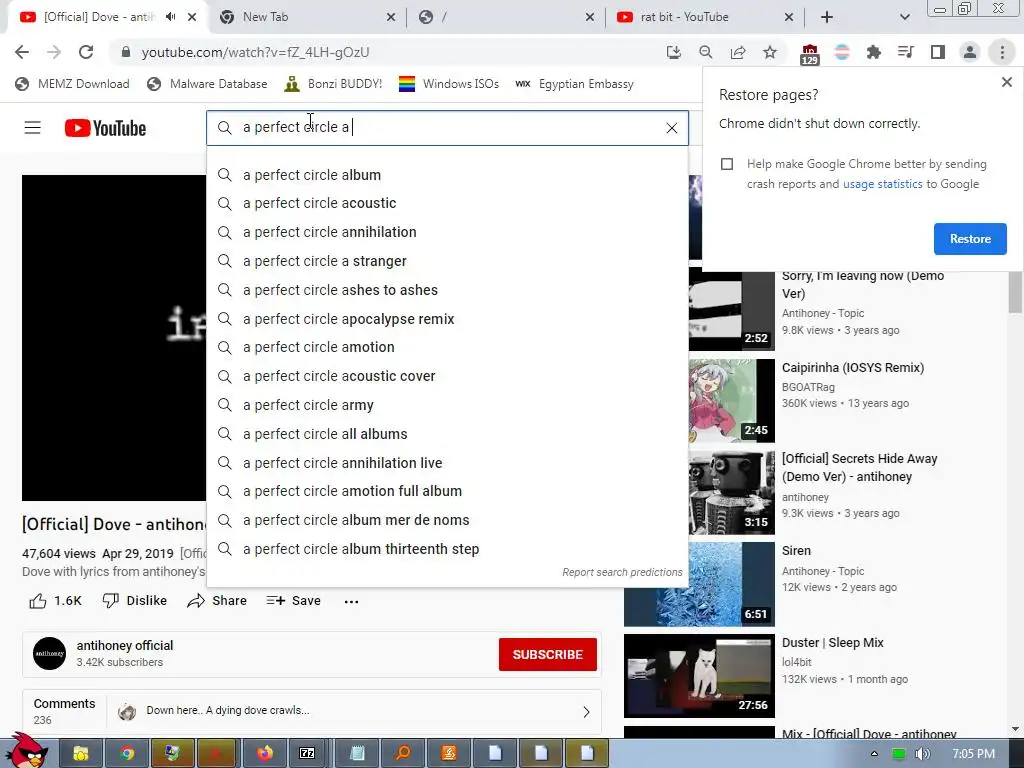The width and height of the screenshot is (1024, 768).
Task: Open the Malware Database bookmark
Action: click(208, 84)
